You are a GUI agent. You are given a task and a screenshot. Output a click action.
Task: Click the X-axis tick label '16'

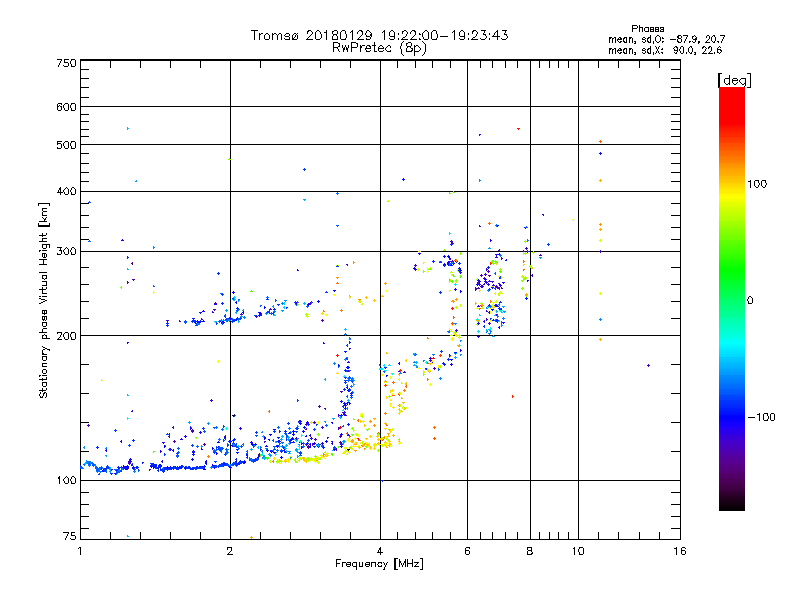point(680,551)
